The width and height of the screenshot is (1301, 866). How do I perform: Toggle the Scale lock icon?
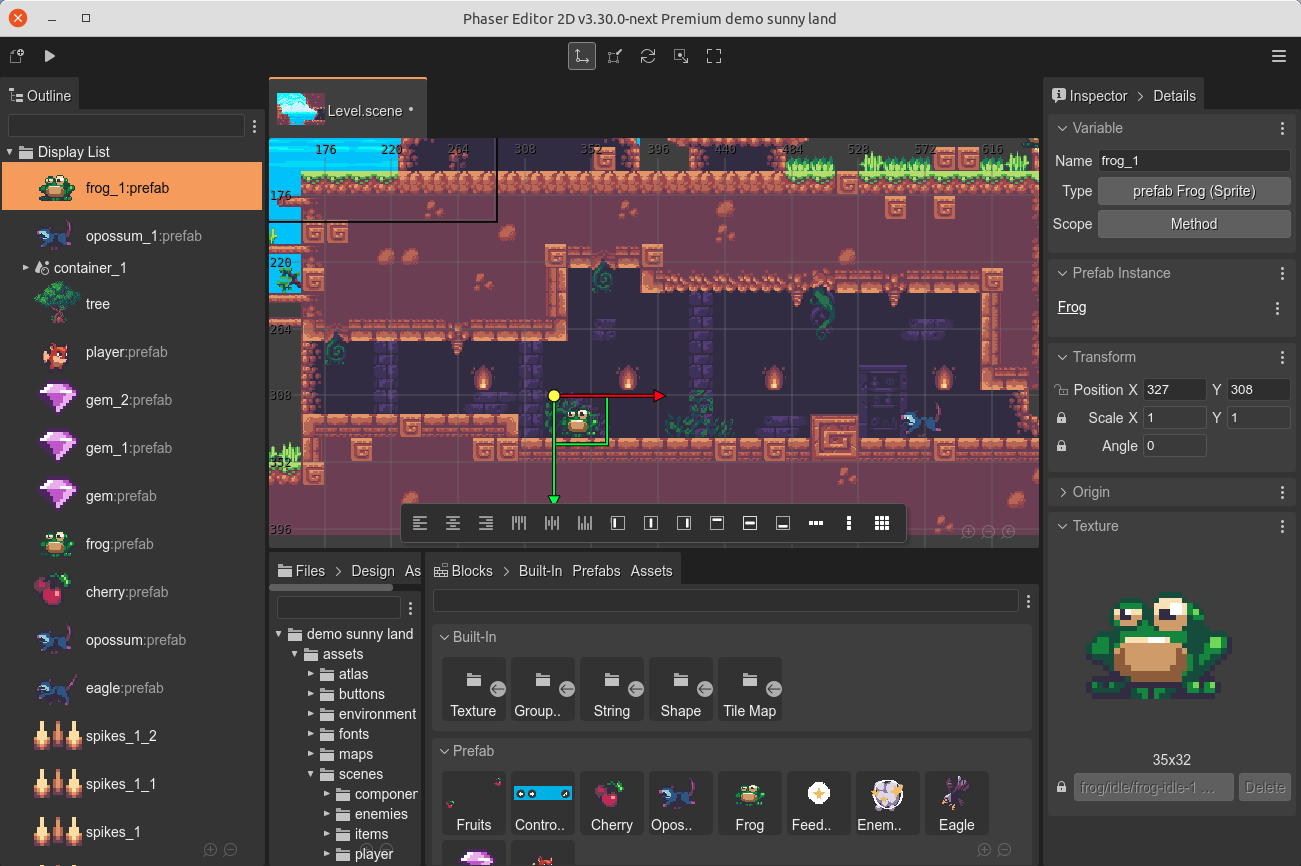(1061, 418)
